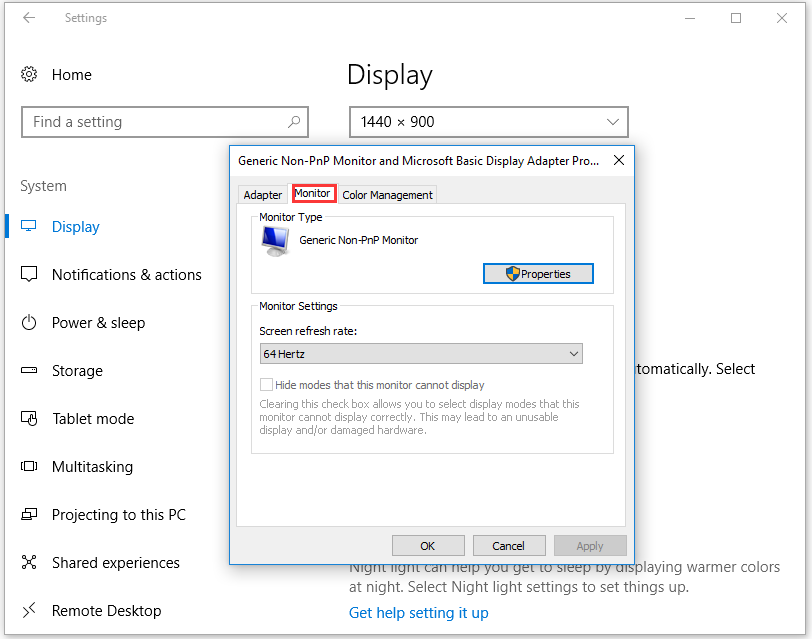Image resolution: width=812 pixels, height=639 pixels.
Task: Minimize the Settings window
Action: click(690, 18)
